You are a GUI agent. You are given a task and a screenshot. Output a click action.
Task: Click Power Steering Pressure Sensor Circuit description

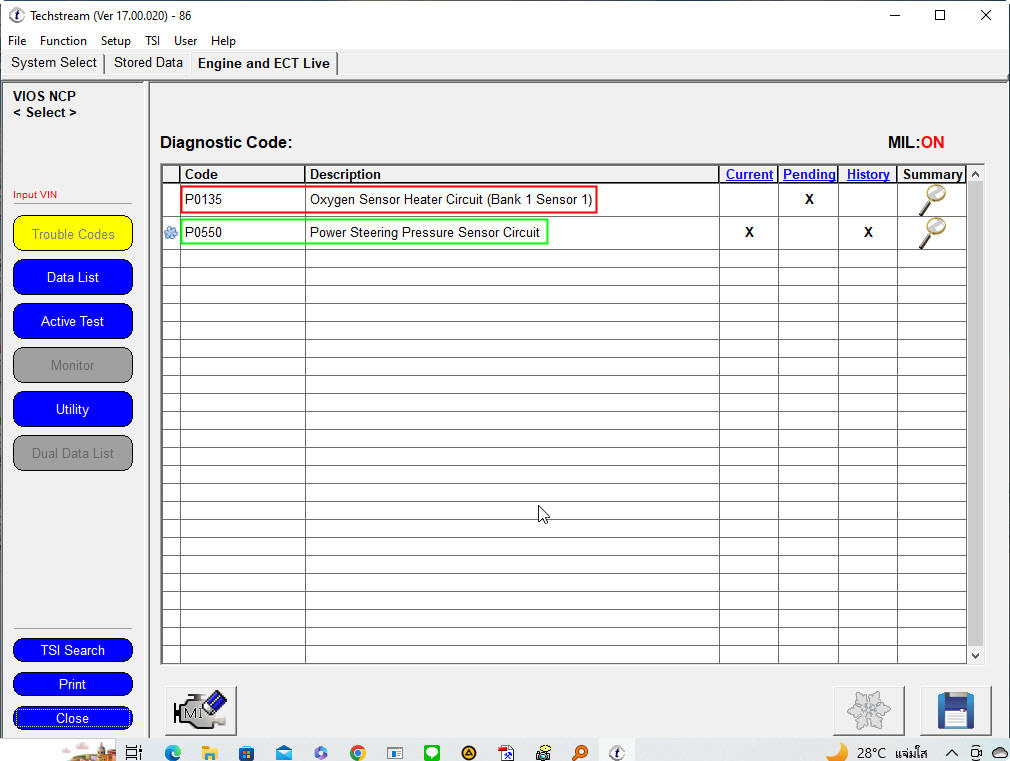tap(424, 233)
